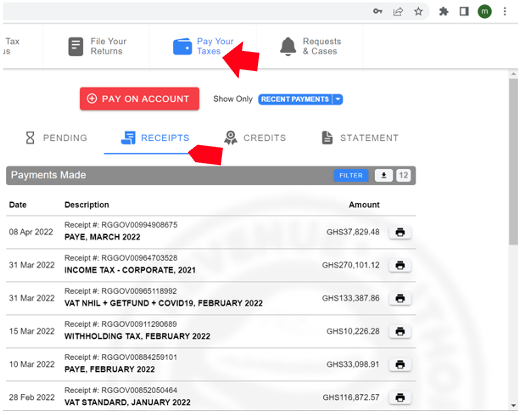Click the Payments Made panel title
Viewport: 522px width, 415px height.
coord(49,175)
